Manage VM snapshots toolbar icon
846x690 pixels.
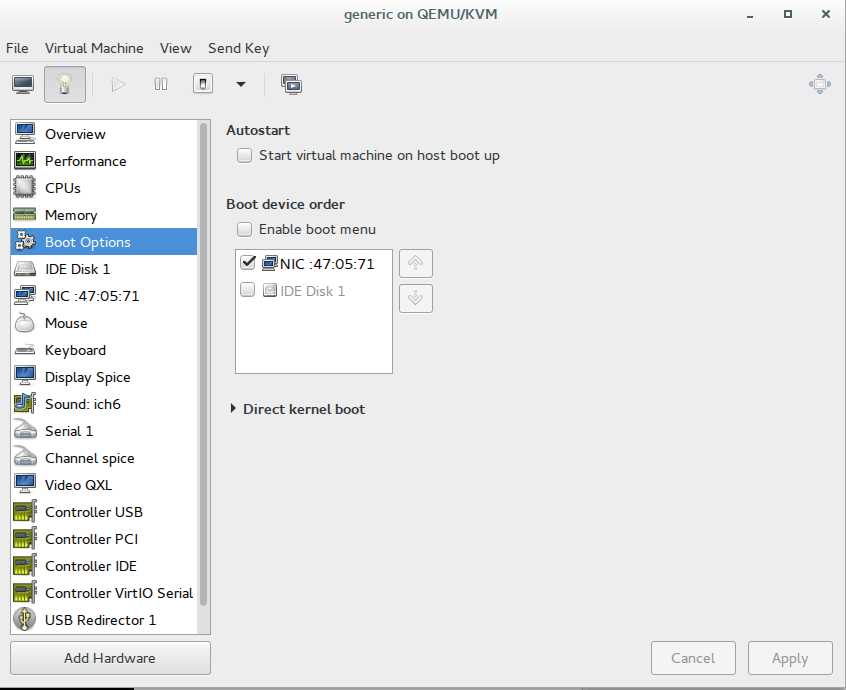[x=291, y=84]
